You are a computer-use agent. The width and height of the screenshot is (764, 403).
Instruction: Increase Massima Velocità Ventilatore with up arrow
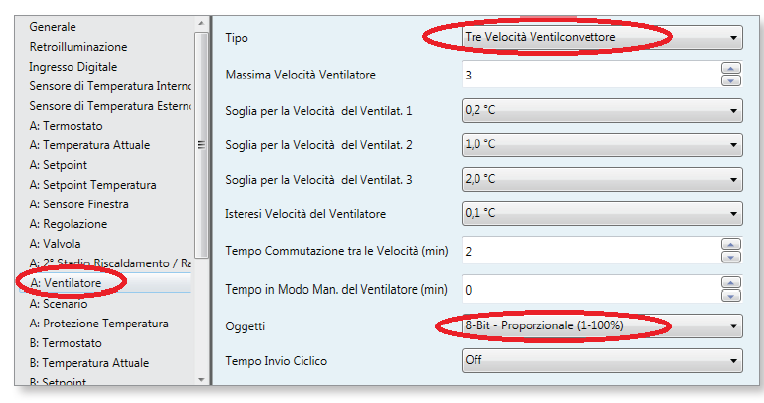pos(730,68)
